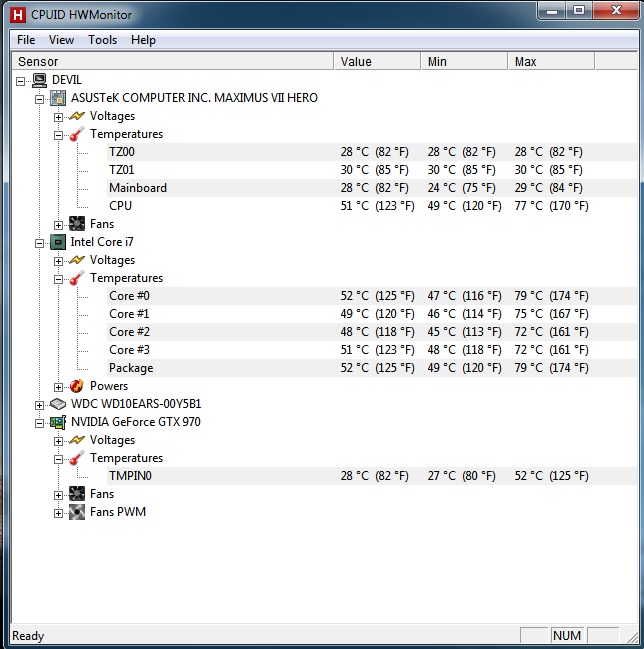Select the TZ01 temperature row
The width and height of the screenshot is (644, 649).
tap(371, 170)
